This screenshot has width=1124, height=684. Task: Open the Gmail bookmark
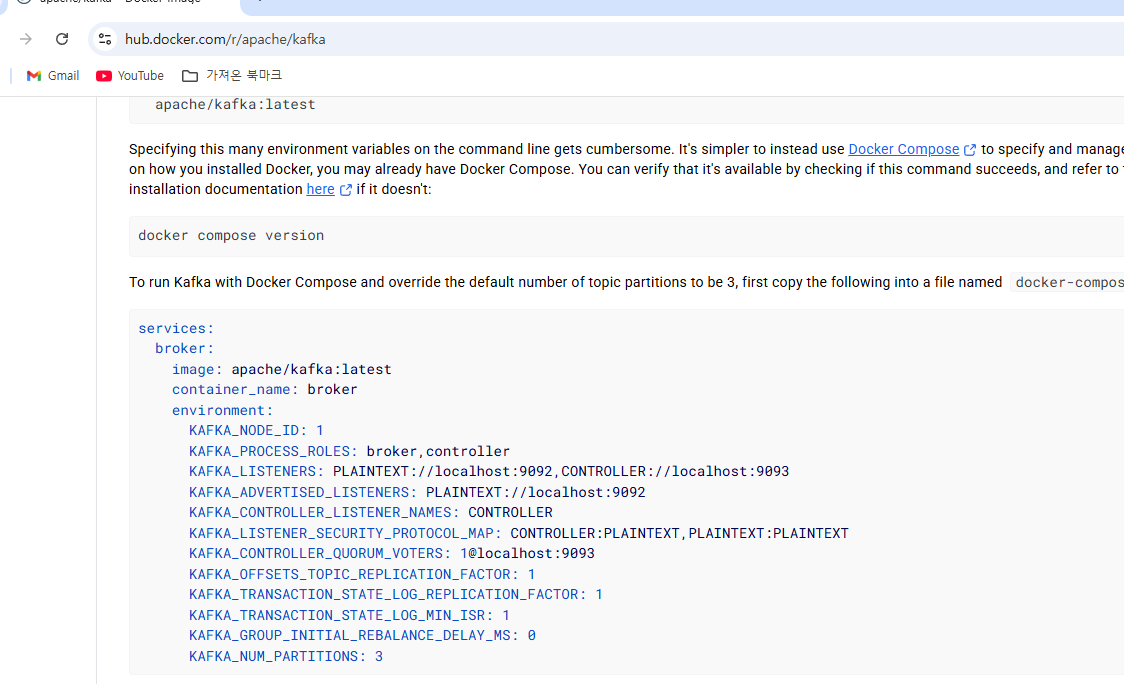53,76
